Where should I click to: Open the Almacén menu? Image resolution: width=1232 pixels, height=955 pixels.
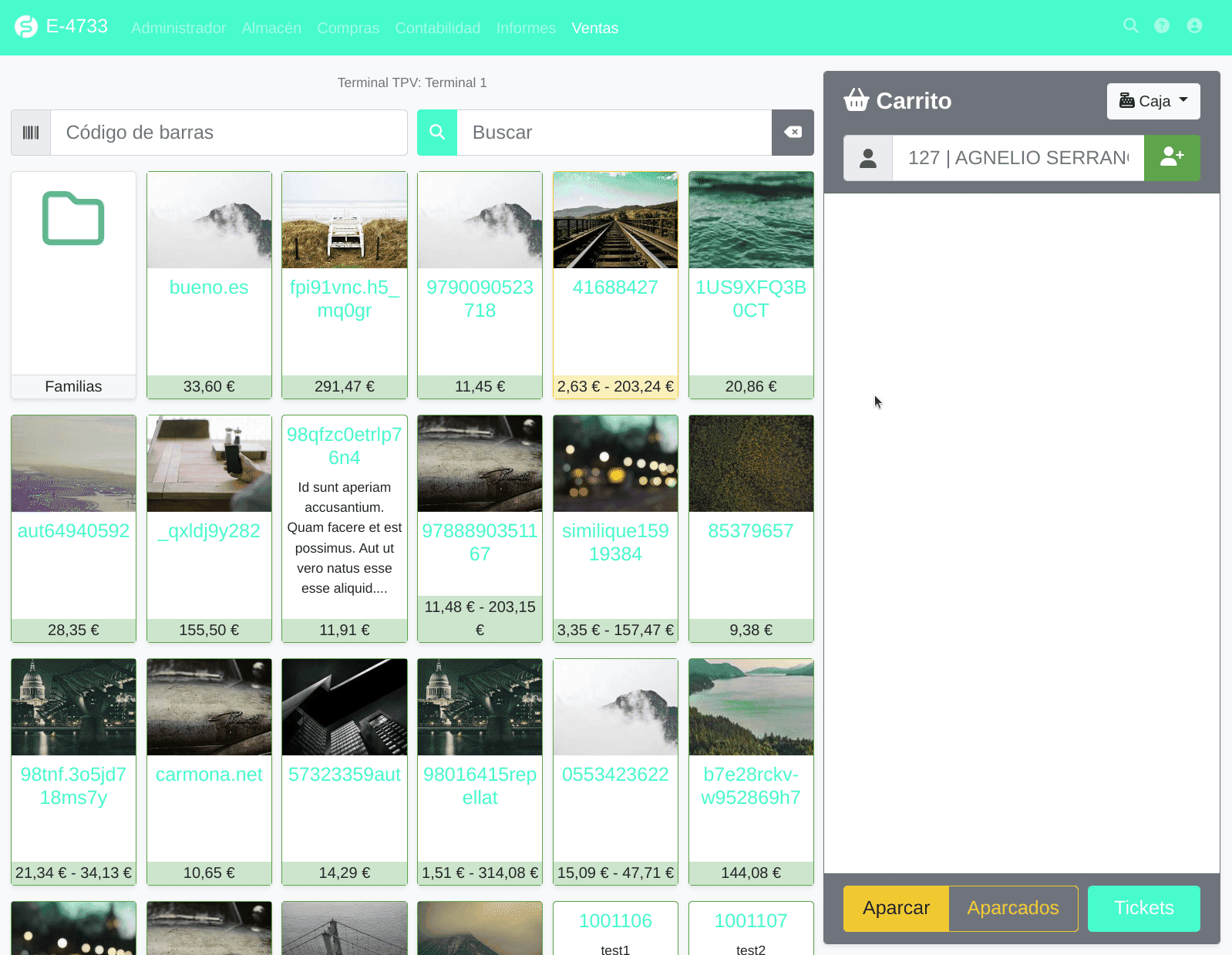271,28
